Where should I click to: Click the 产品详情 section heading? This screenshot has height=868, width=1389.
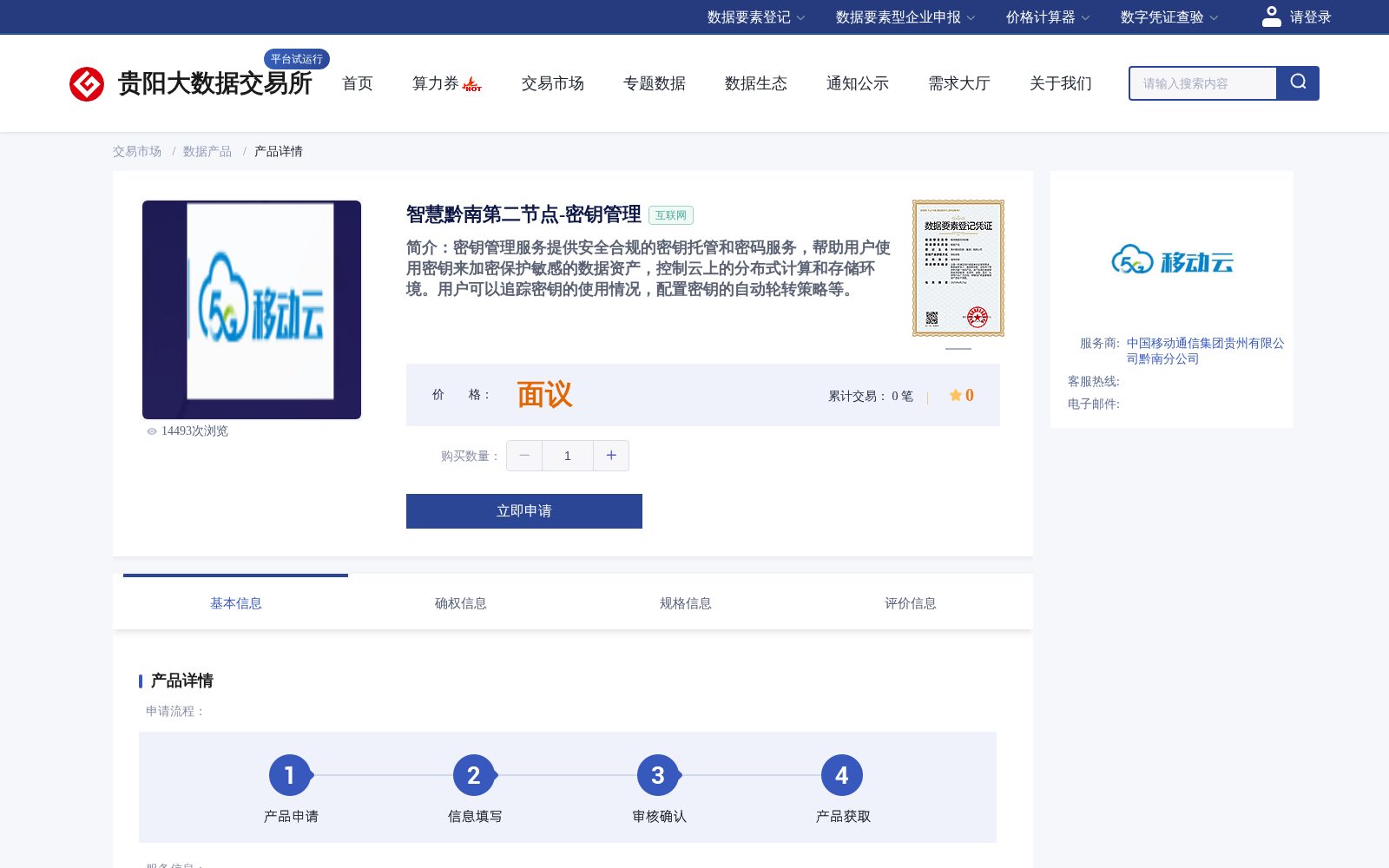(181, 681)
